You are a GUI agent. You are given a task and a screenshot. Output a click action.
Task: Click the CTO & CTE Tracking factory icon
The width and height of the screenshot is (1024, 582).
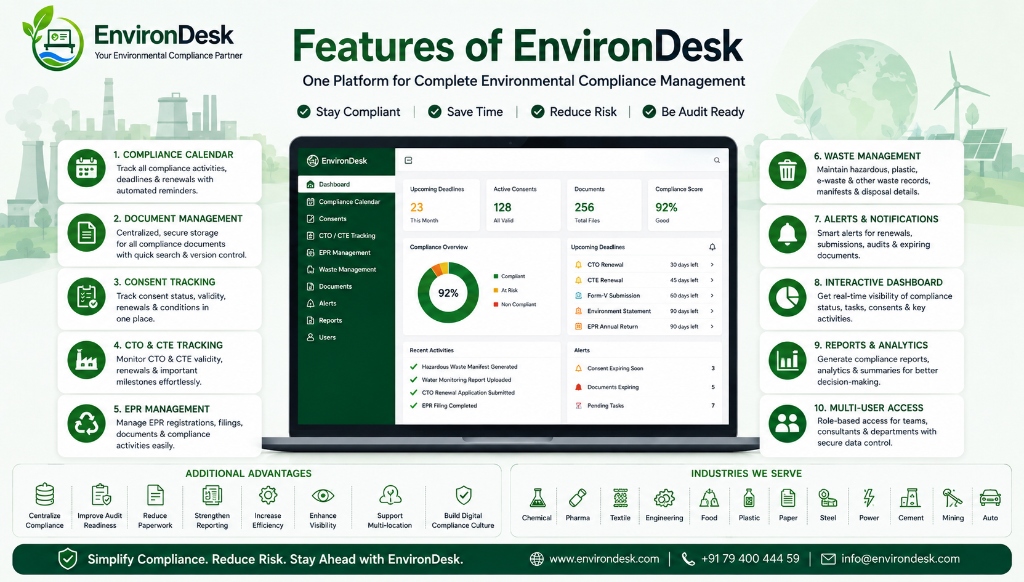(86, 360)
